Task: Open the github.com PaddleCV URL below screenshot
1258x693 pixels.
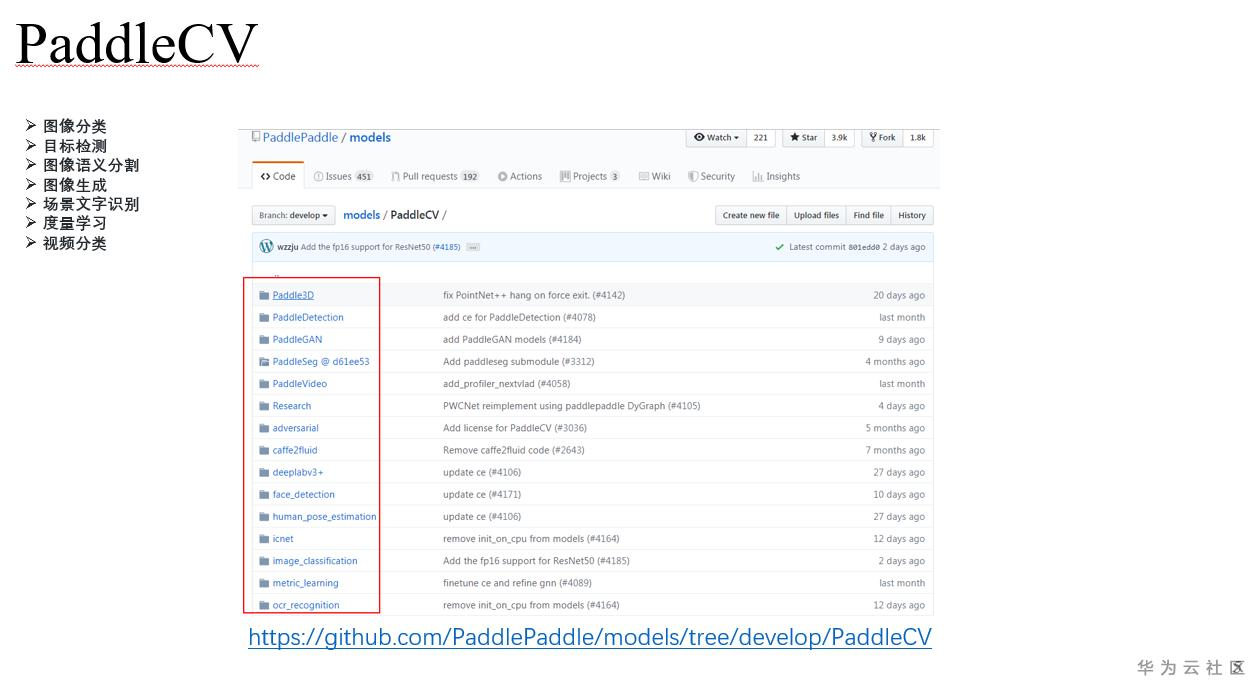Action: pos(590,637)
